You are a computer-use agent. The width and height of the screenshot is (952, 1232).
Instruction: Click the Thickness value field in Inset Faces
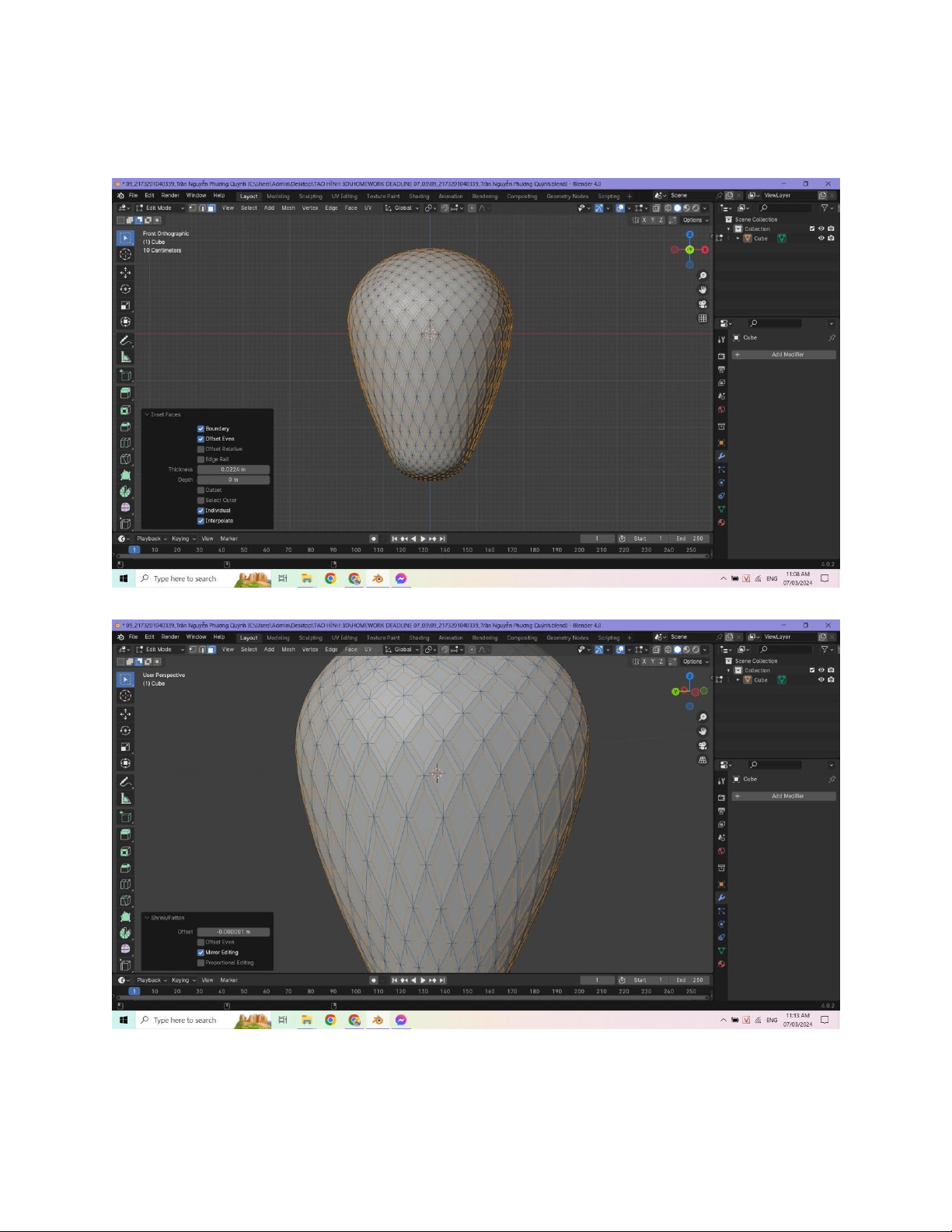(x=233, y=469)
